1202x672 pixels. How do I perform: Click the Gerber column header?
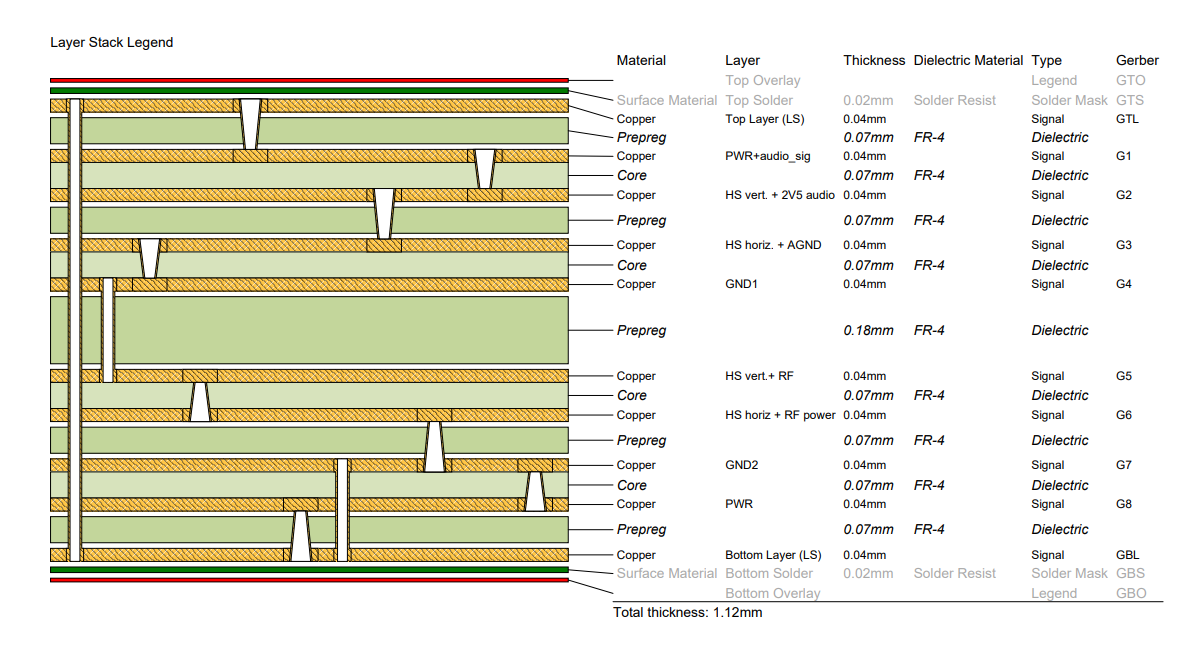[x=1137, y=61]
